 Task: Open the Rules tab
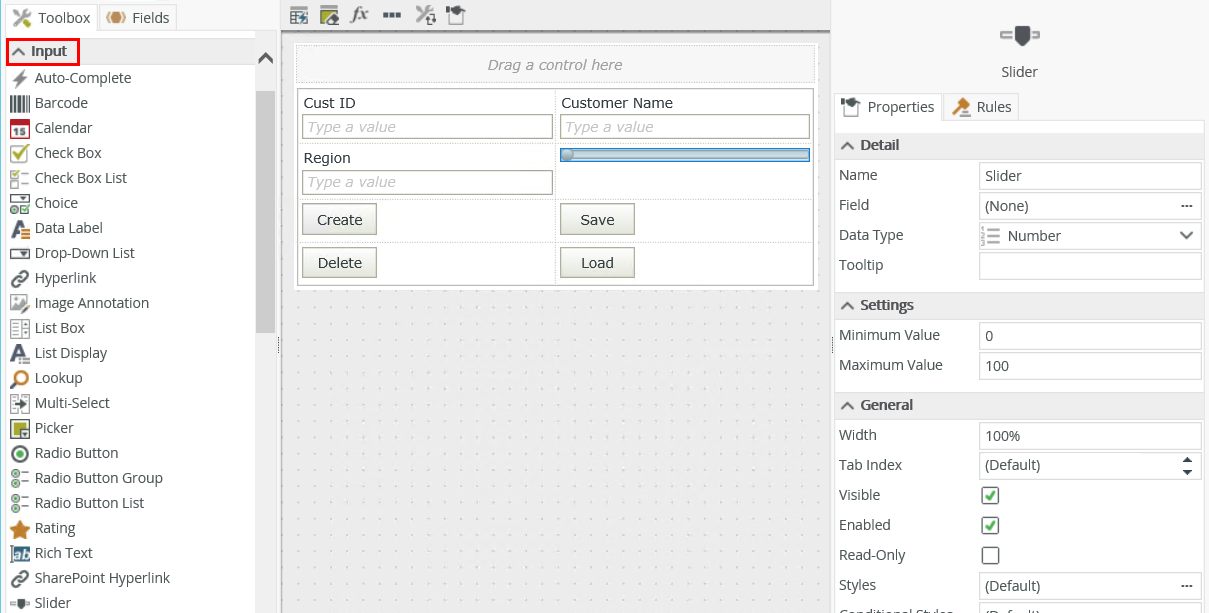click(982, 107)
